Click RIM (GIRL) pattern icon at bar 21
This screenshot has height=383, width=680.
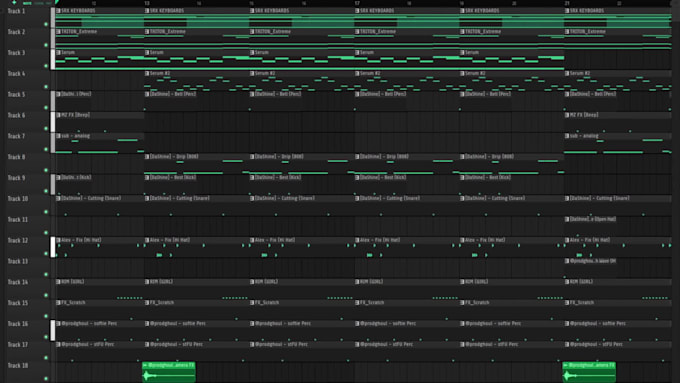[x=567, y=282]
